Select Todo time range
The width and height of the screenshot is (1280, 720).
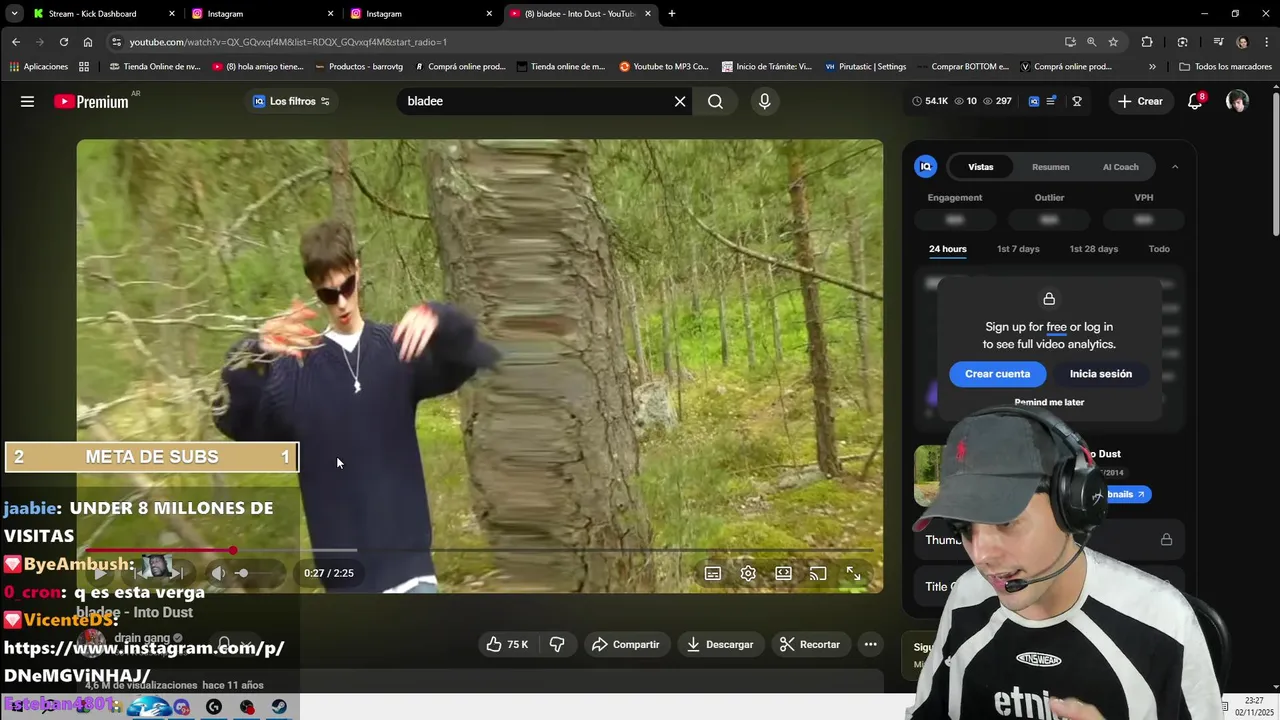click(1159, 249)
